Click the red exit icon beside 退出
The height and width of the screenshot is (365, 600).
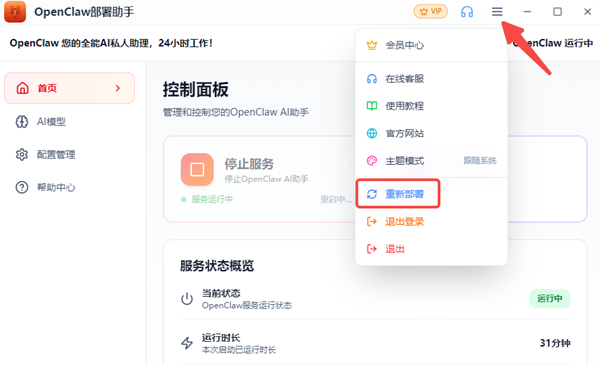pyautogui.click(x=372, y=249)
